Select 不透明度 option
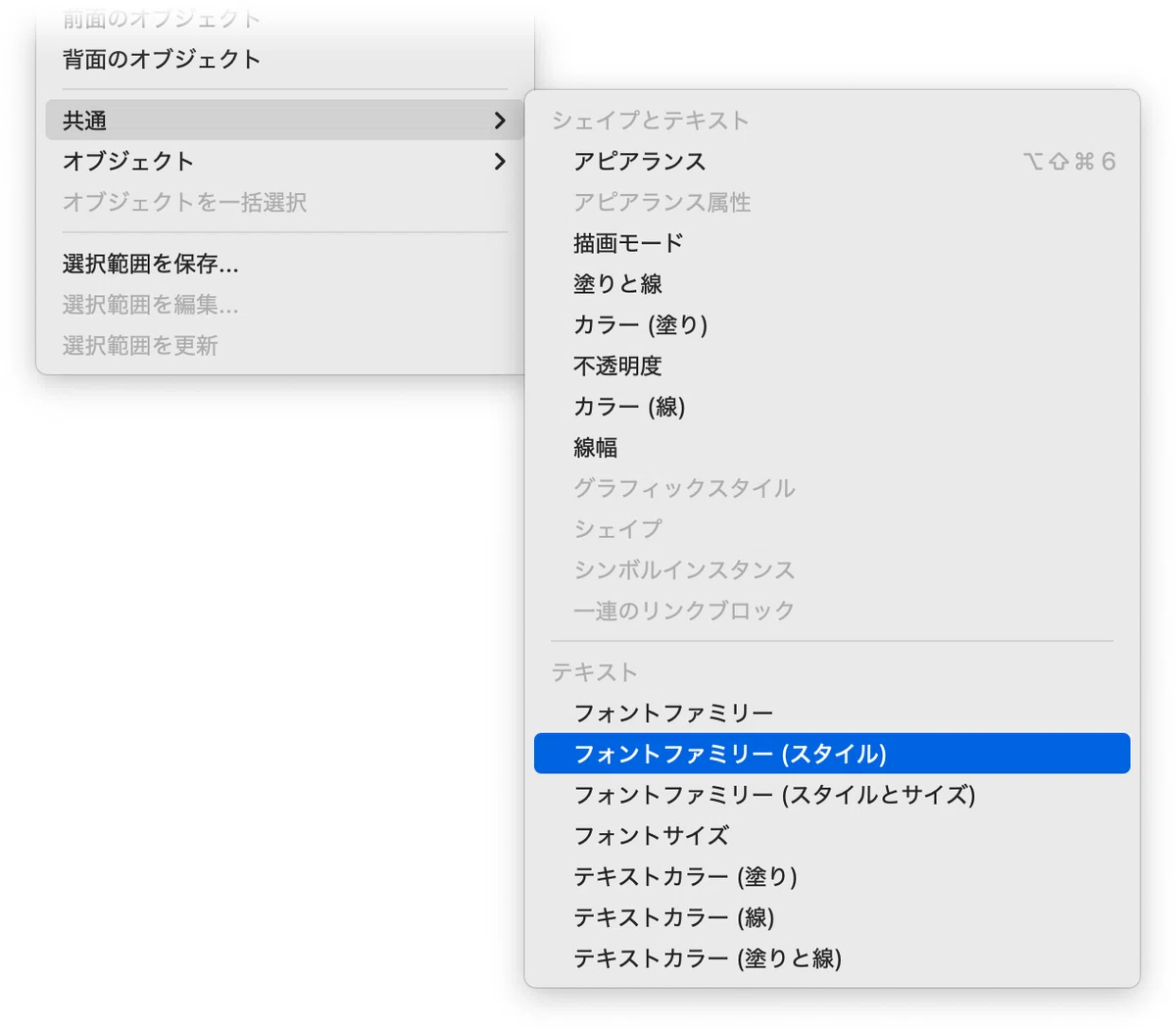The height and width of the screenshot is (1030, 1176). 832,366
